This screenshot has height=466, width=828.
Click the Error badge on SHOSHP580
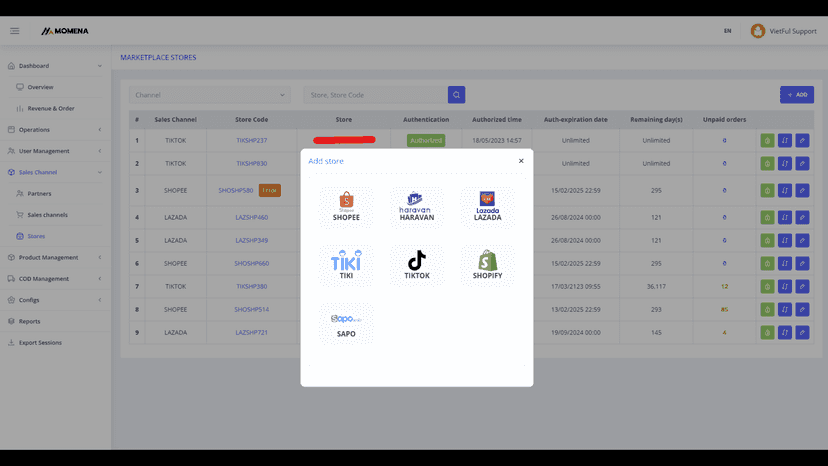click(x=270, y=190)
